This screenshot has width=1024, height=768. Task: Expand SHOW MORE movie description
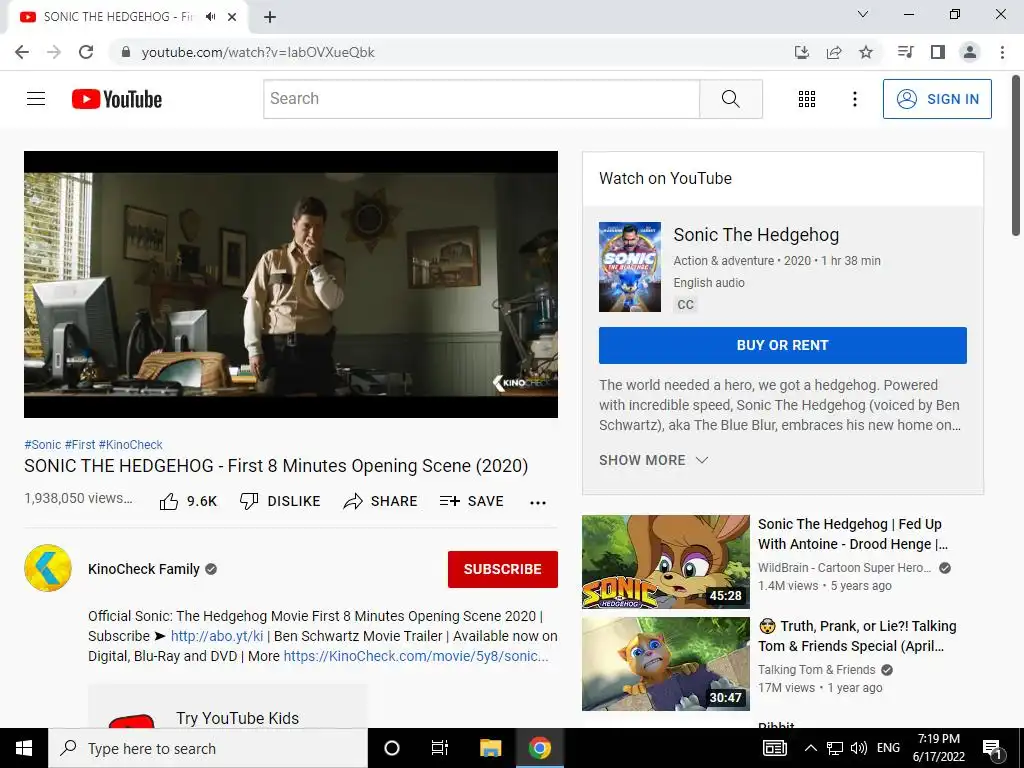click(x=653, y=460)
